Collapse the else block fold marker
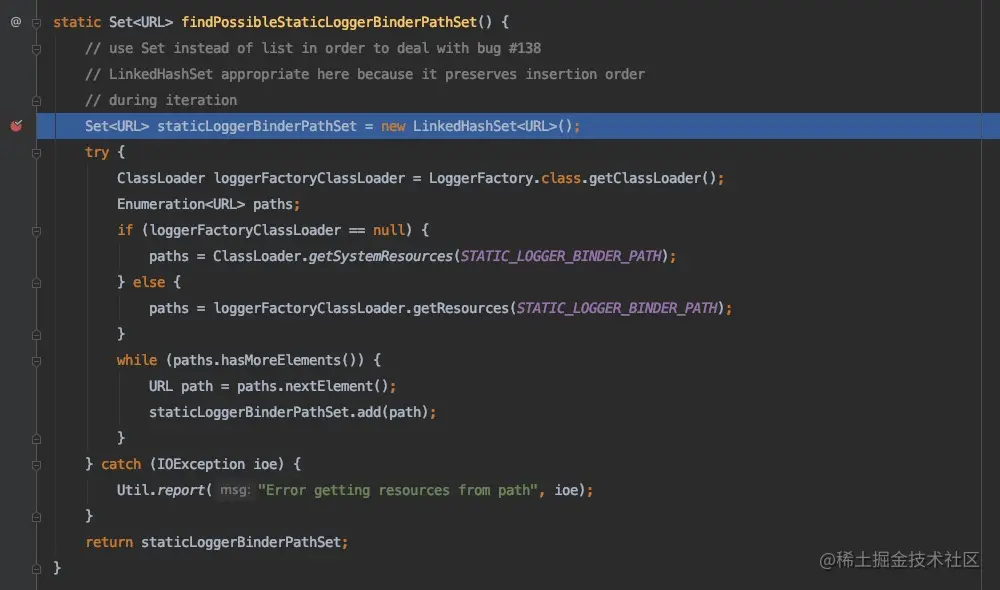This screenshot has height=590, width=1000. pyautogui.click(x=36, y=283)
